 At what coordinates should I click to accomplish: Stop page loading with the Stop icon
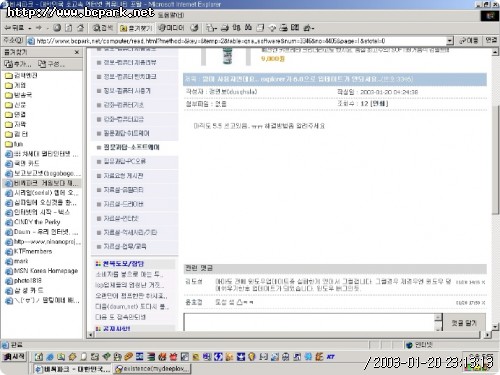[x=57, y=28]
